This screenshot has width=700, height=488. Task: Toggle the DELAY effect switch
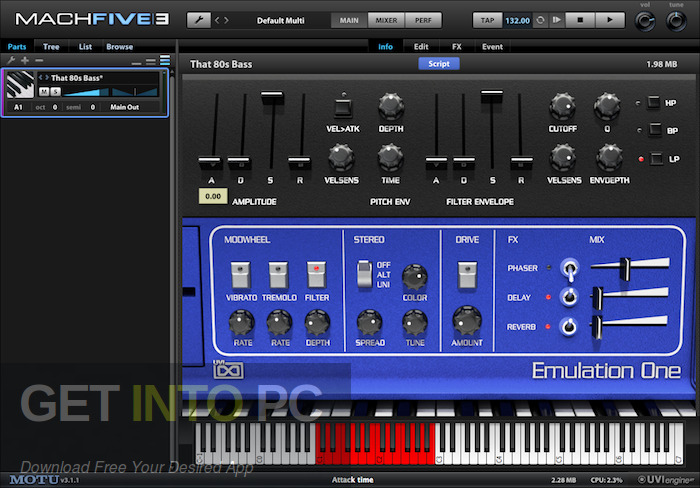[x=569, y=297]
